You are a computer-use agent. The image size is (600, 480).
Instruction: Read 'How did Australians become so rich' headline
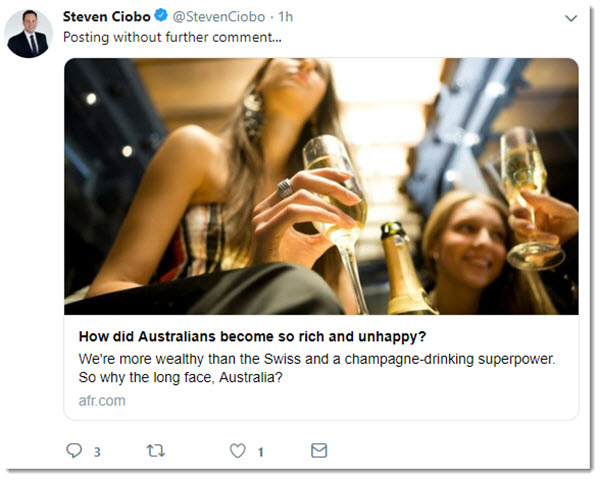[x=242, y=335]
